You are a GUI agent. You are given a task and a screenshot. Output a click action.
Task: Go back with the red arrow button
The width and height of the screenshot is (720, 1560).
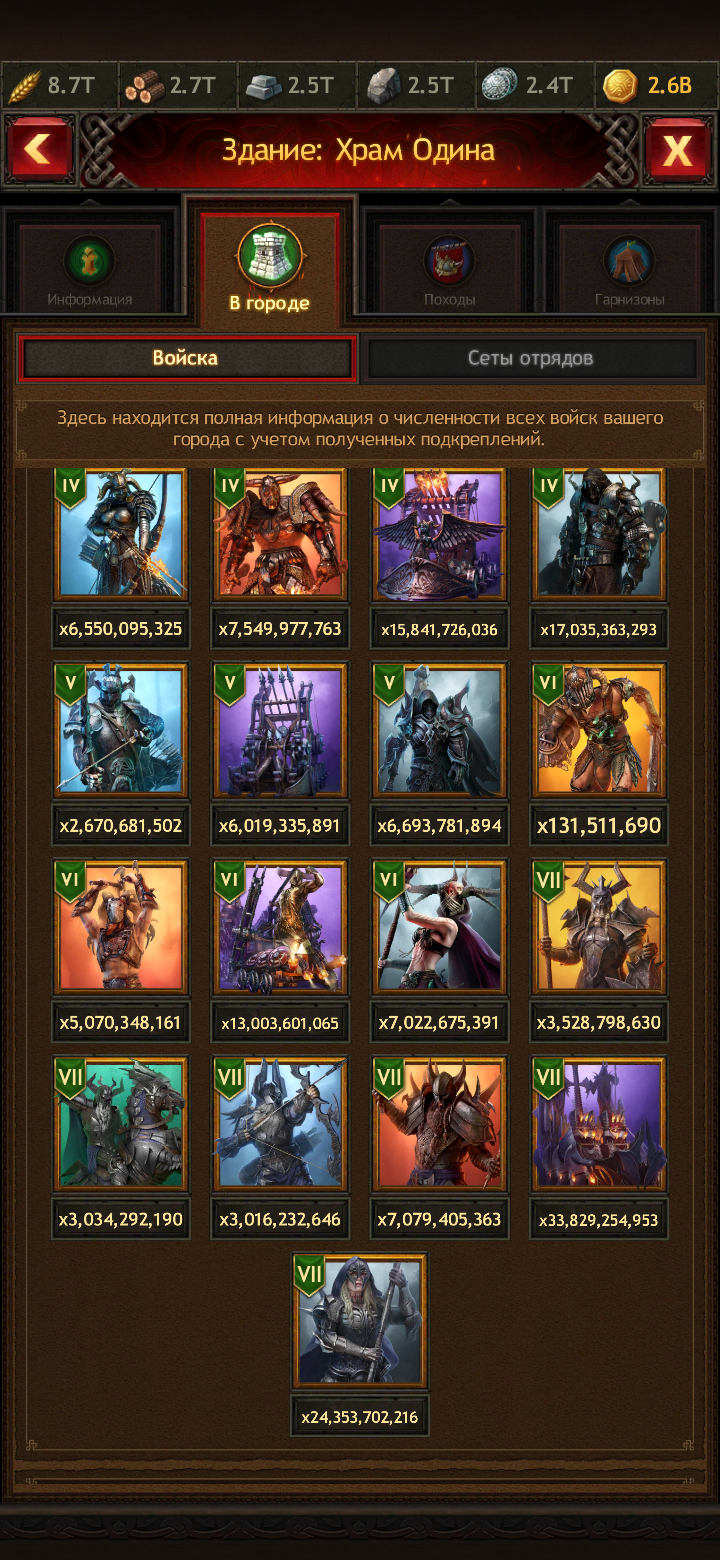(39, 151)
